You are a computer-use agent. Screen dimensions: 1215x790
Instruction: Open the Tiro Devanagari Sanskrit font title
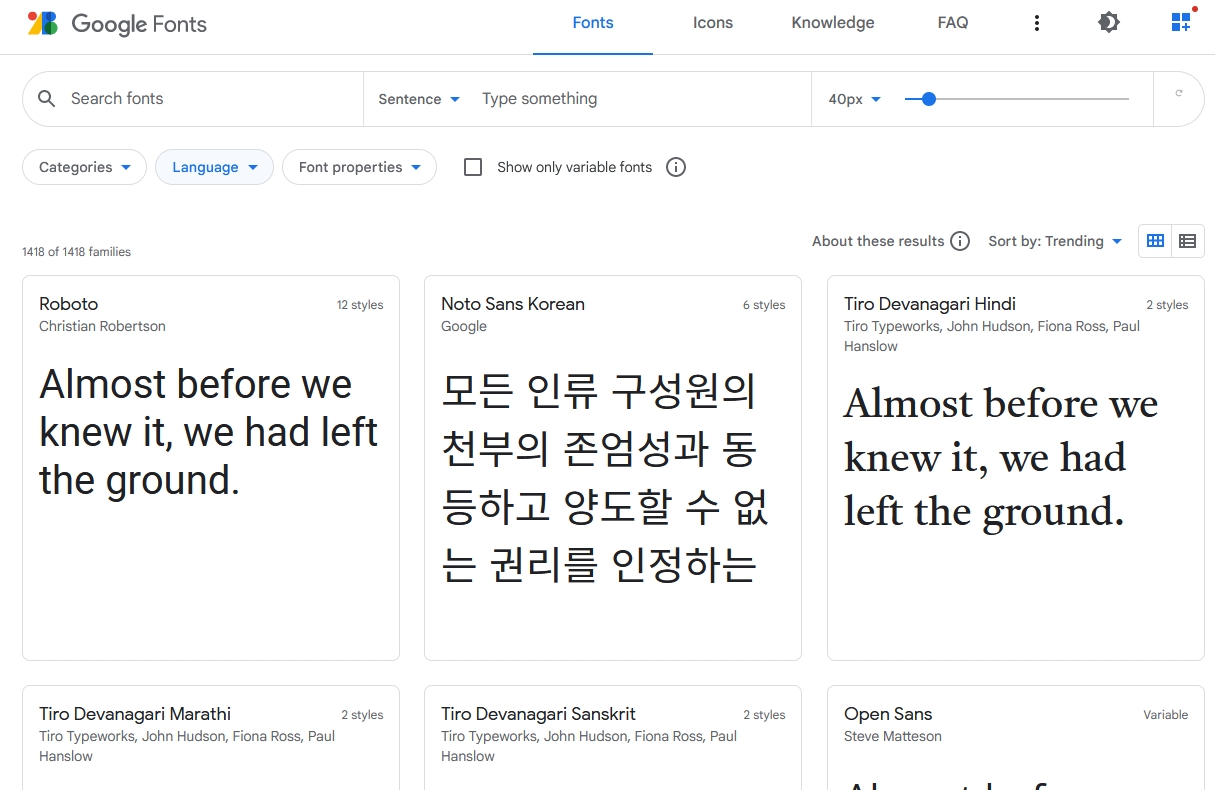click(538, 714)
